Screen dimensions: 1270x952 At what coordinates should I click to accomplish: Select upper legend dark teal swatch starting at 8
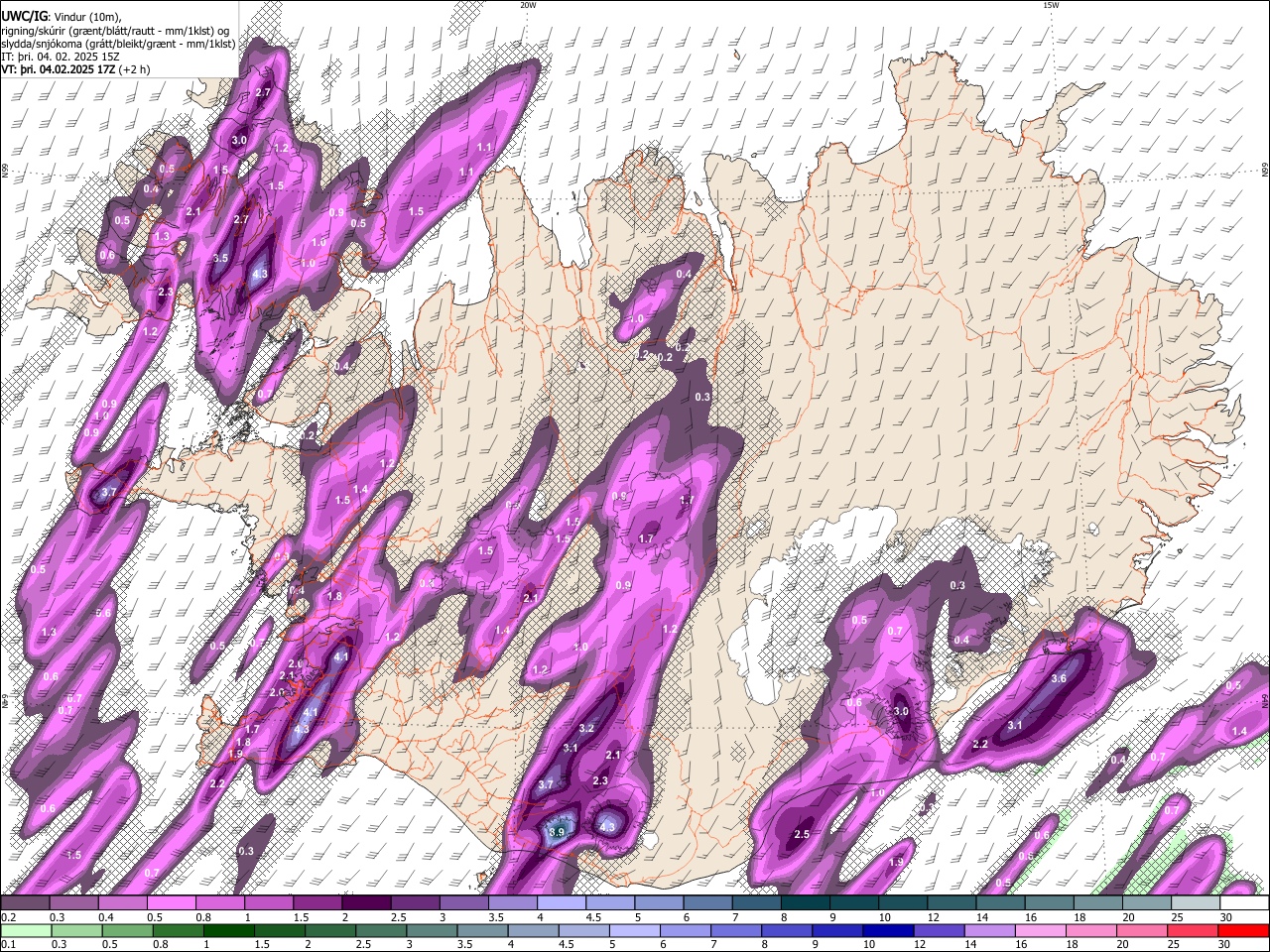(805, 903)
